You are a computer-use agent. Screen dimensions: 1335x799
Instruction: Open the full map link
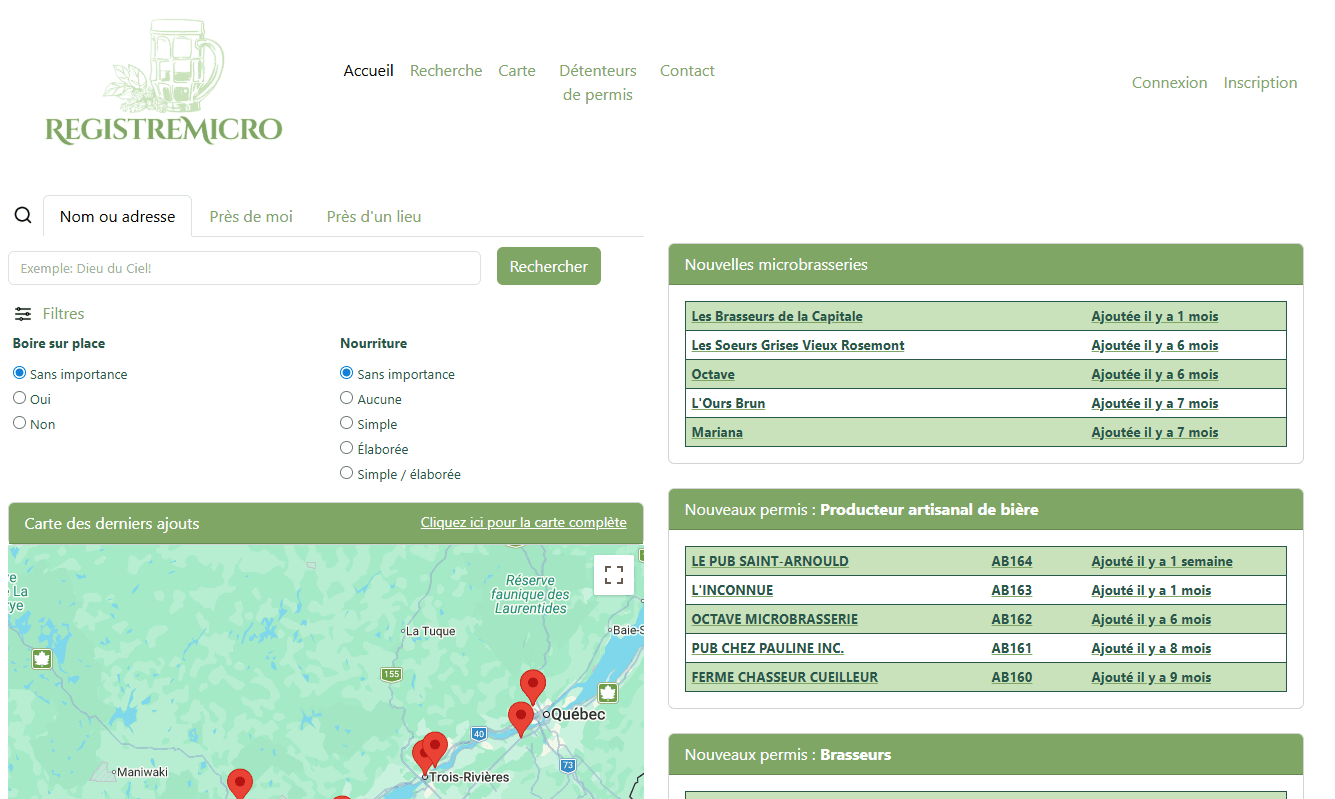pyautogui.click(x=523, y=523)
